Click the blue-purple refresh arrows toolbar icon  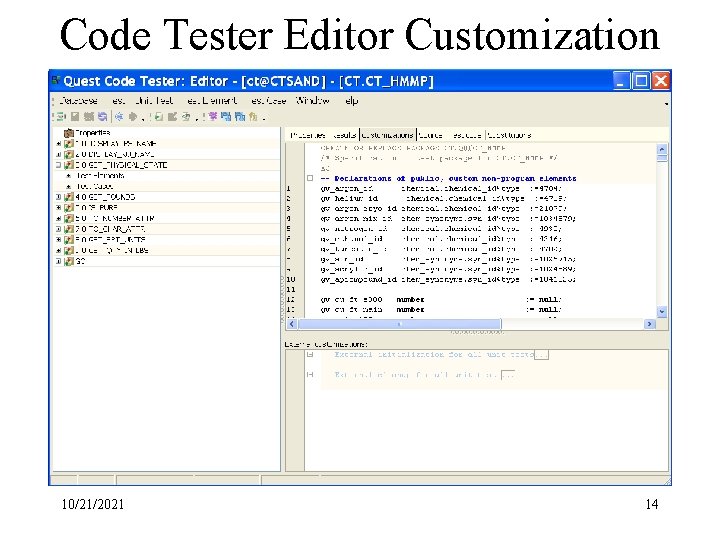click(102, 117)
